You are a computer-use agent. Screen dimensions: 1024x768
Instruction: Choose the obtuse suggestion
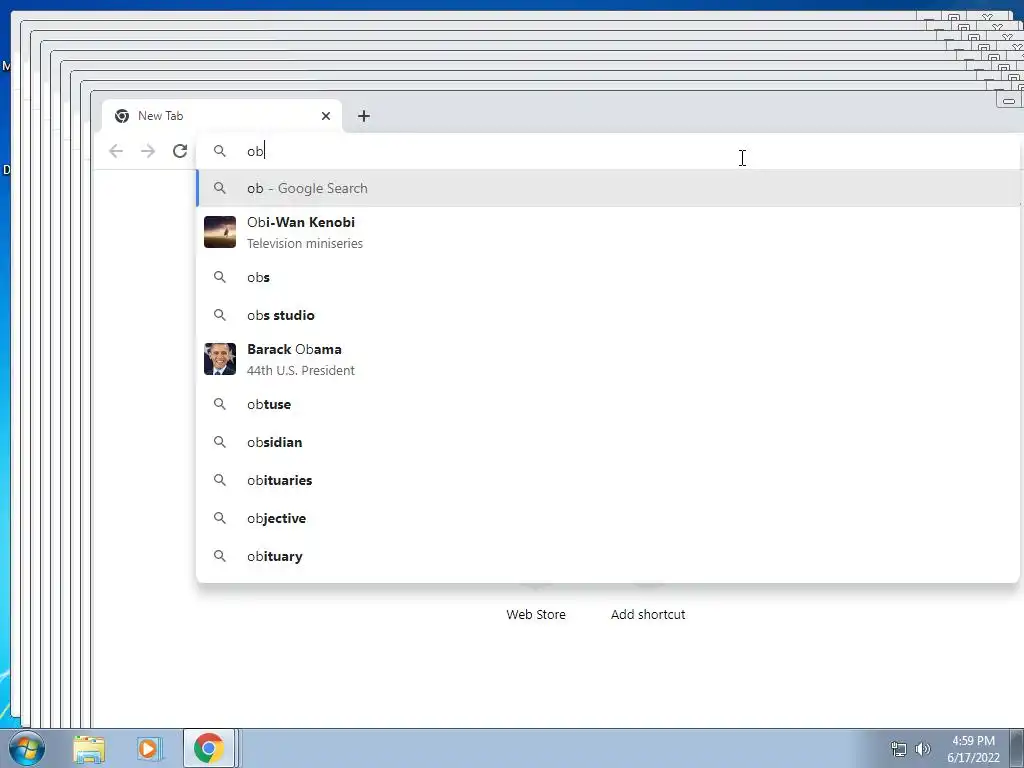pos(607,404)
